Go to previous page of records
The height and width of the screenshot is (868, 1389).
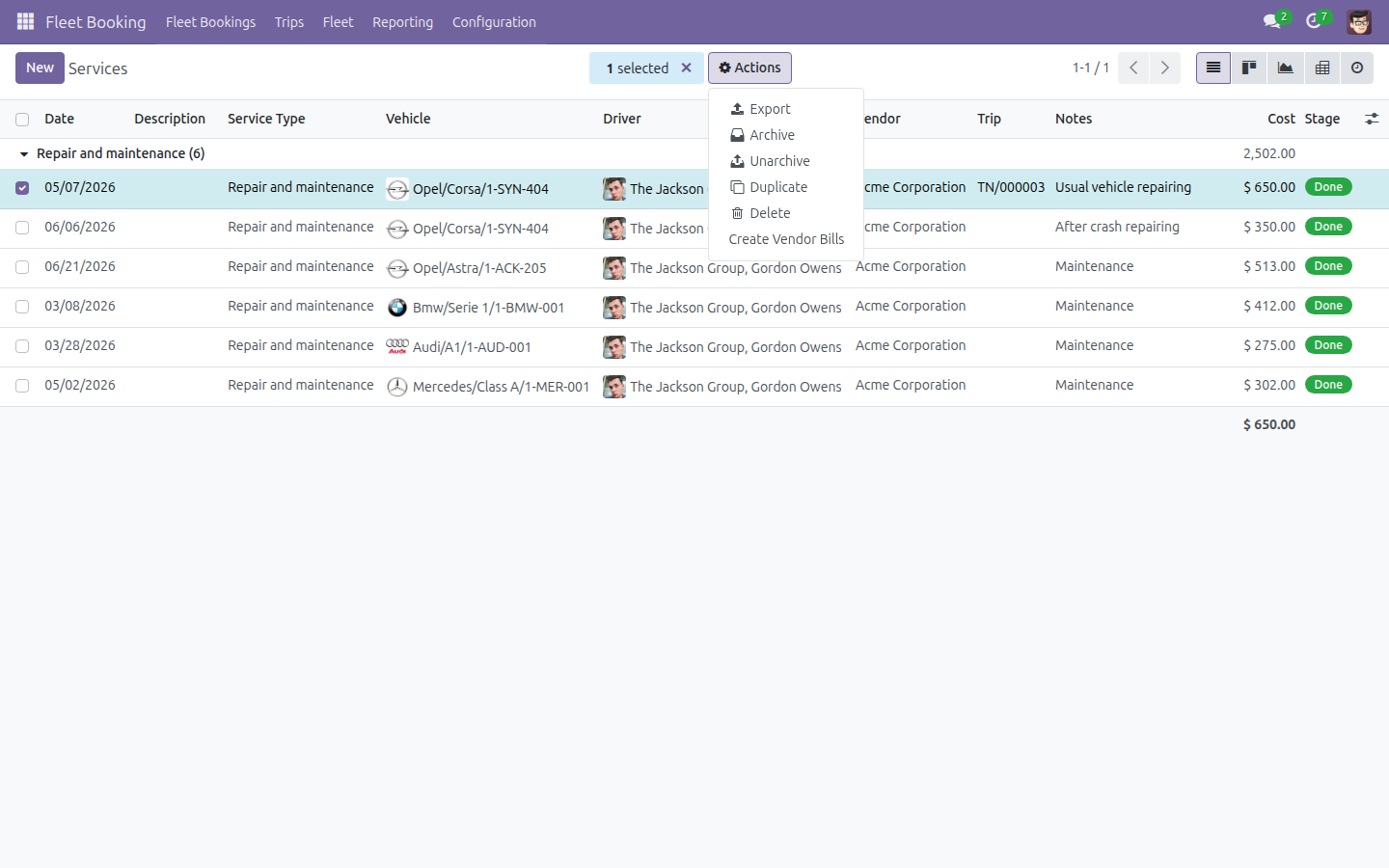(x=1133, y=68)
